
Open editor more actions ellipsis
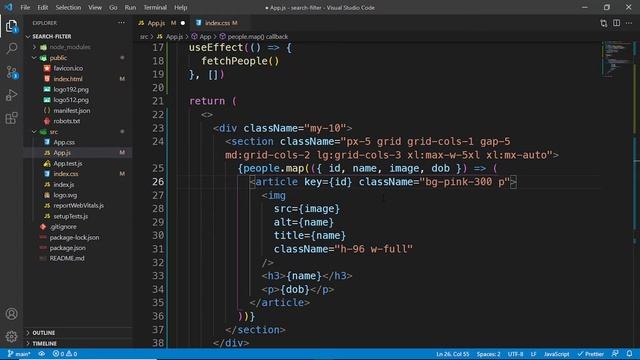tap(629, 23)
